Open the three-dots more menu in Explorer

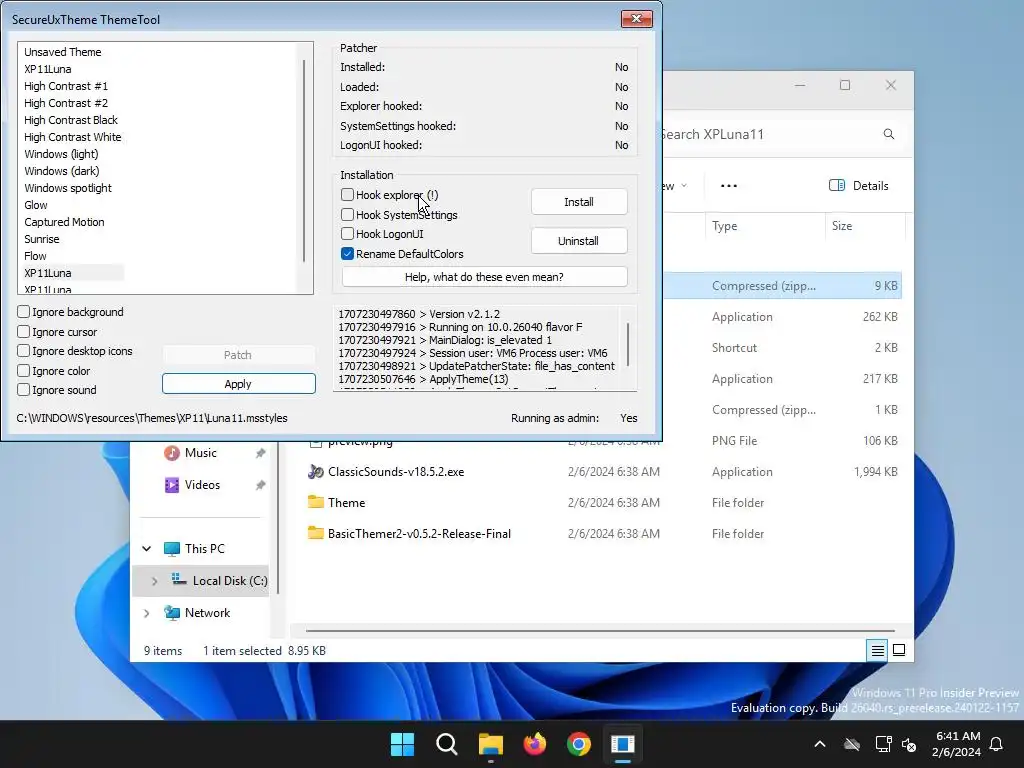coord(729,186)
